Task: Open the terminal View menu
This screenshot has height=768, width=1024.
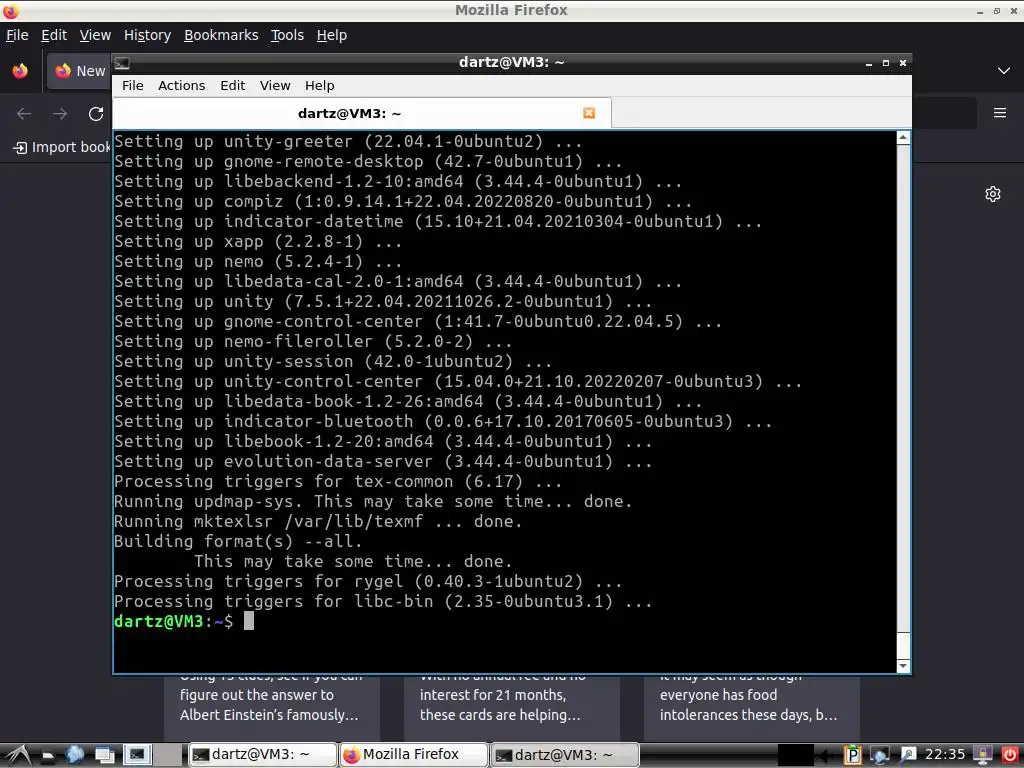Action: (275, 86)
